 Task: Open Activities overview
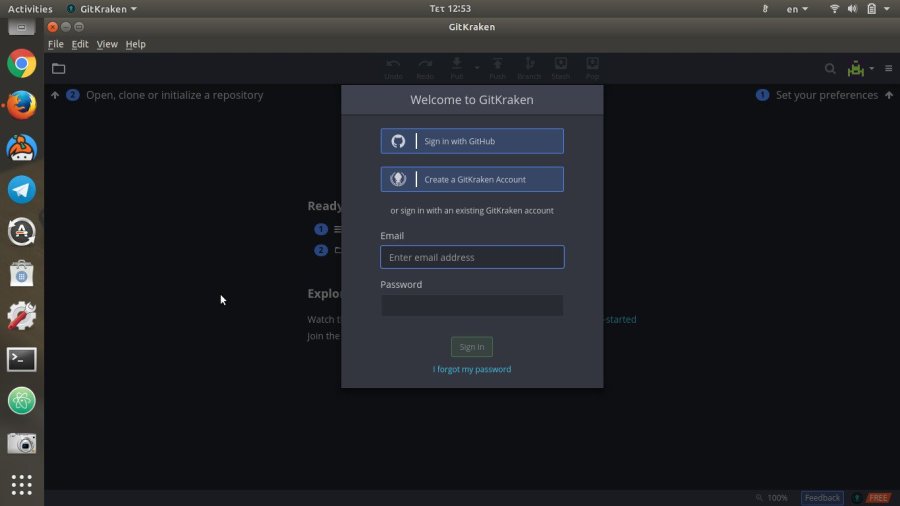coord(30,9)
